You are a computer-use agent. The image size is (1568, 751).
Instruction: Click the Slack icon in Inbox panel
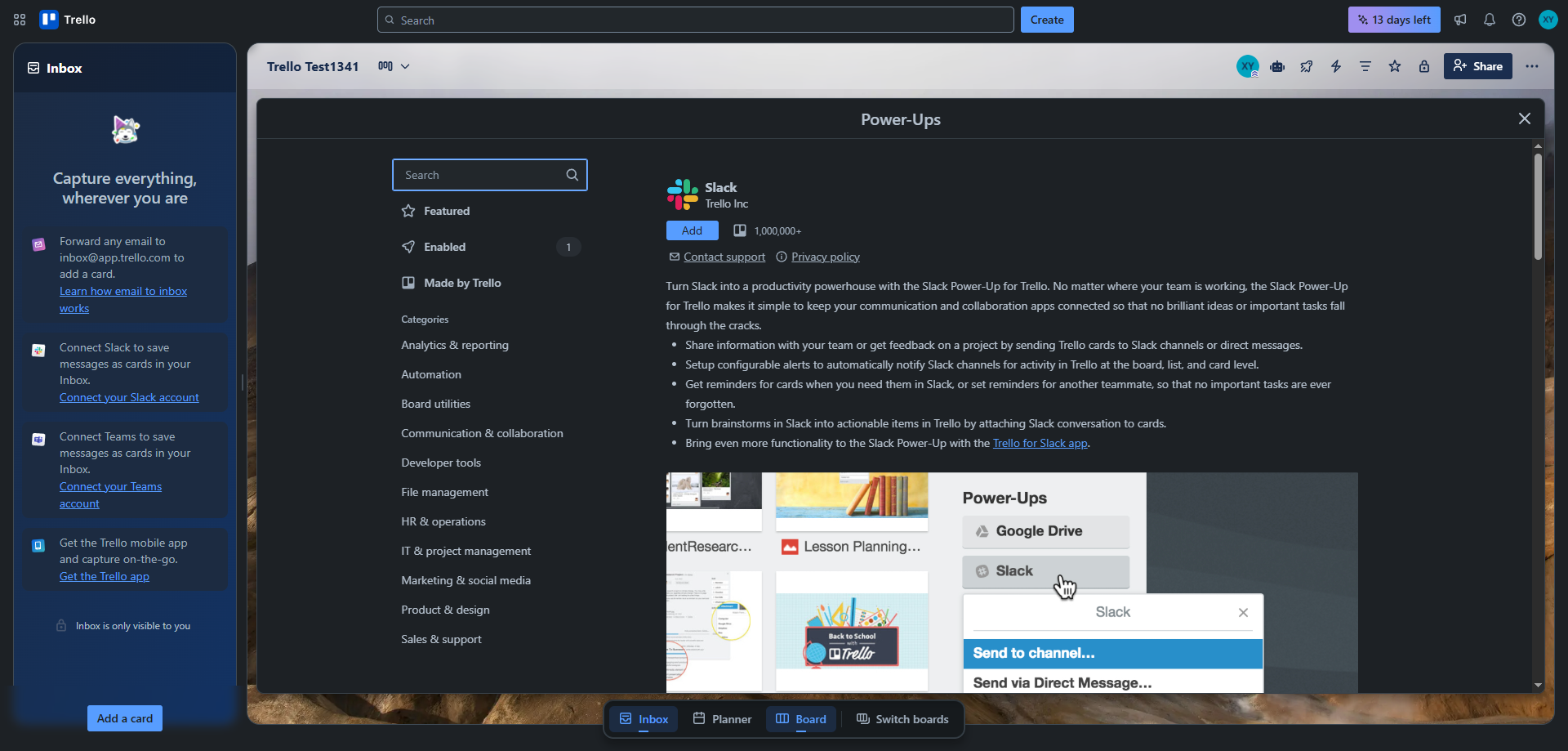point(38,351)
